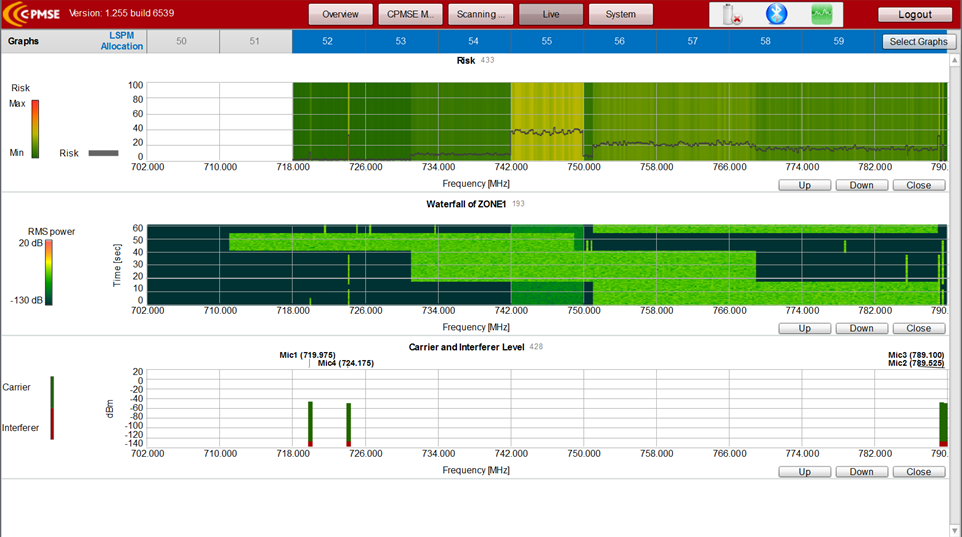Move the Waterfall of ZONE1 graph up
962x537 pixels.
point(804,328)
